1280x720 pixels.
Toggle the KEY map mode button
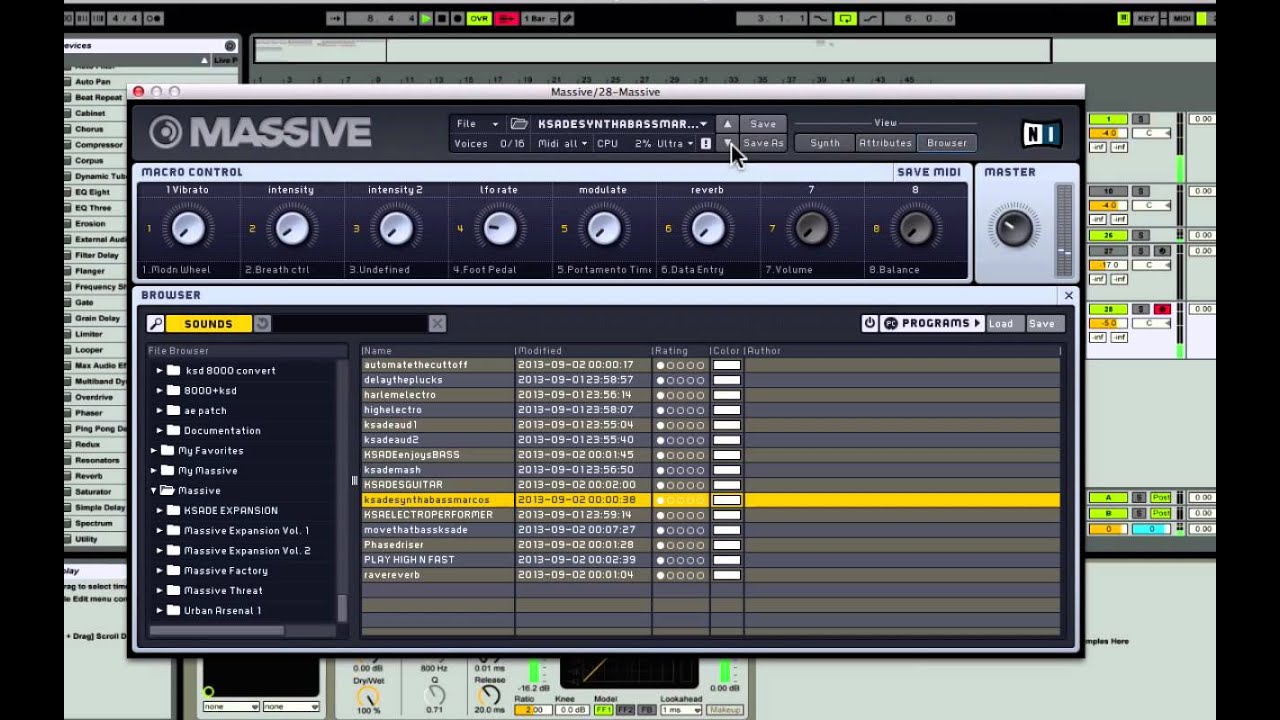point(1147,18)
